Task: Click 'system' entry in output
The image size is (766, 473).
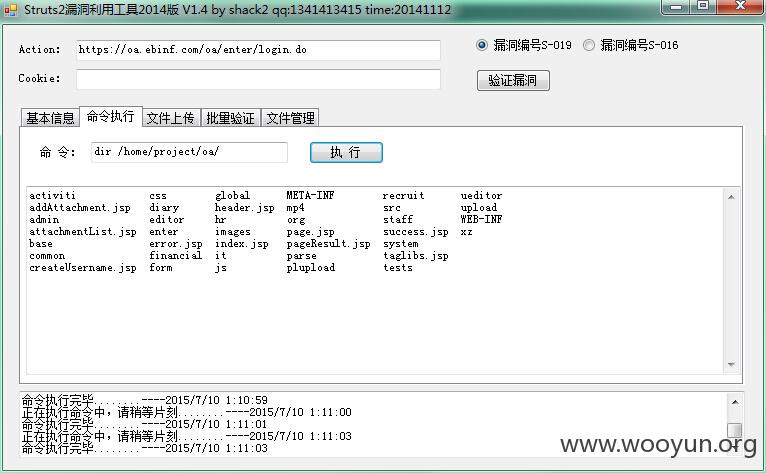Action: [401, 243]
